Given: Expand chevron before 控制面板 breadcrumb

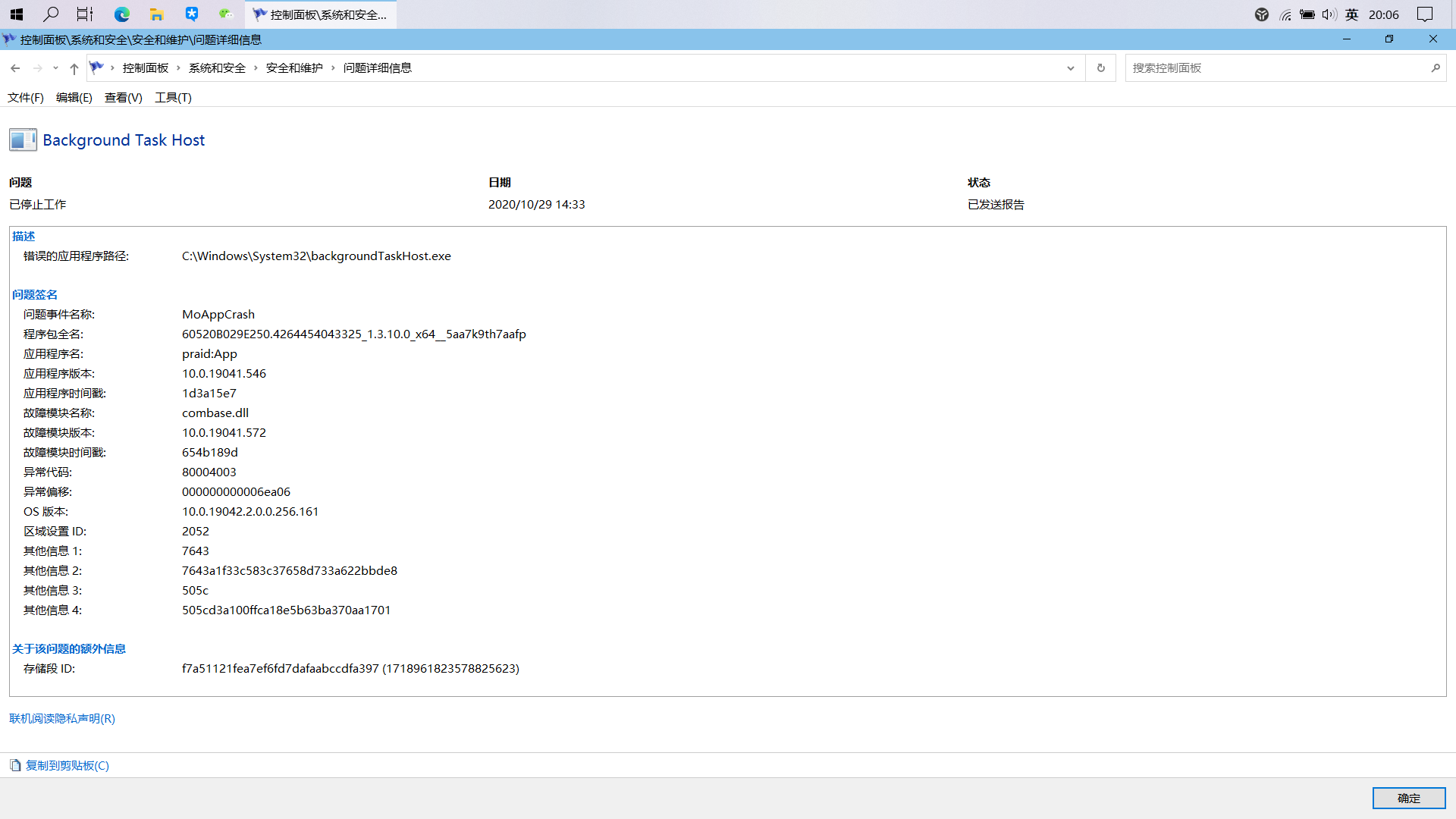Looking at the screenshot, I should [112, 68].
